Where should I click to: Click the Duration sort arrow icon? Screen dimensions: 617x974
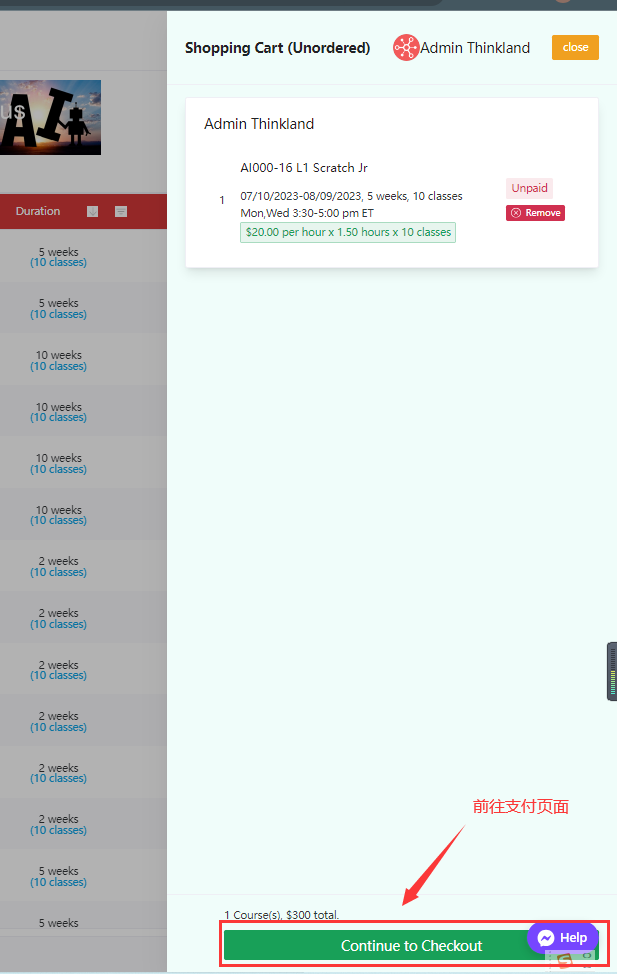click(93, 211)
